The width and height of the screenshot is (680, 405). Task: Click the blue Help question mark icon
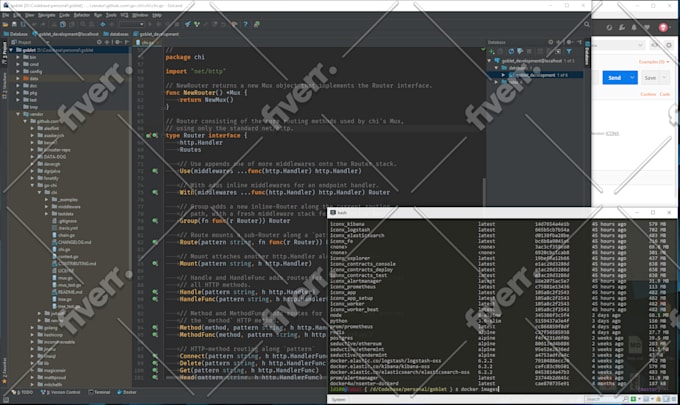click(245, 25)
